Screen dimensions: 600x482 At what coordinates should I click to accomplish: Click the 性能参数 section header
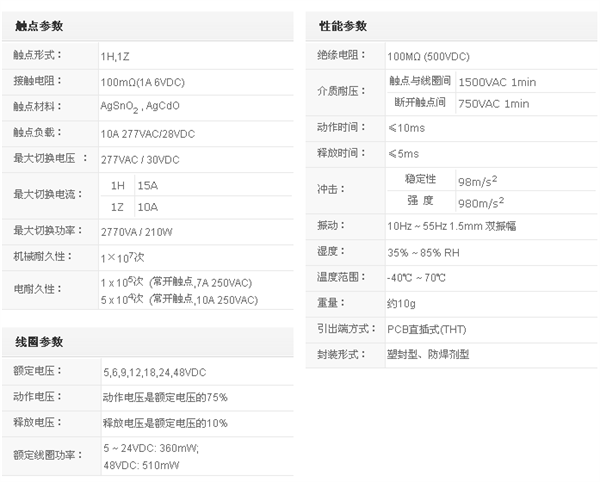point(343,25)
